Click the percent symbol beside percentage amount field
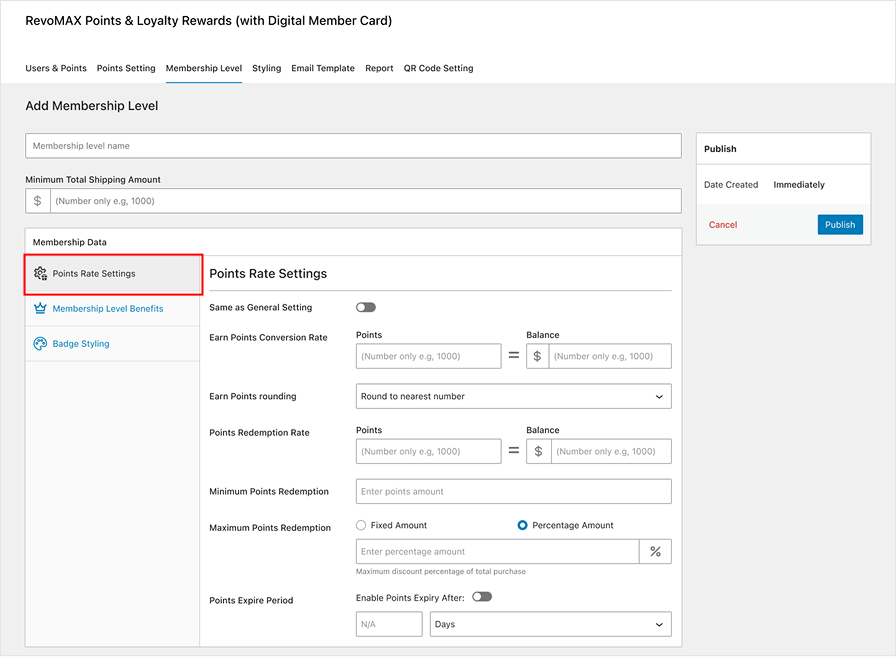Image resolution: width=896 pixels, height=657 pixels. [655, 552]
